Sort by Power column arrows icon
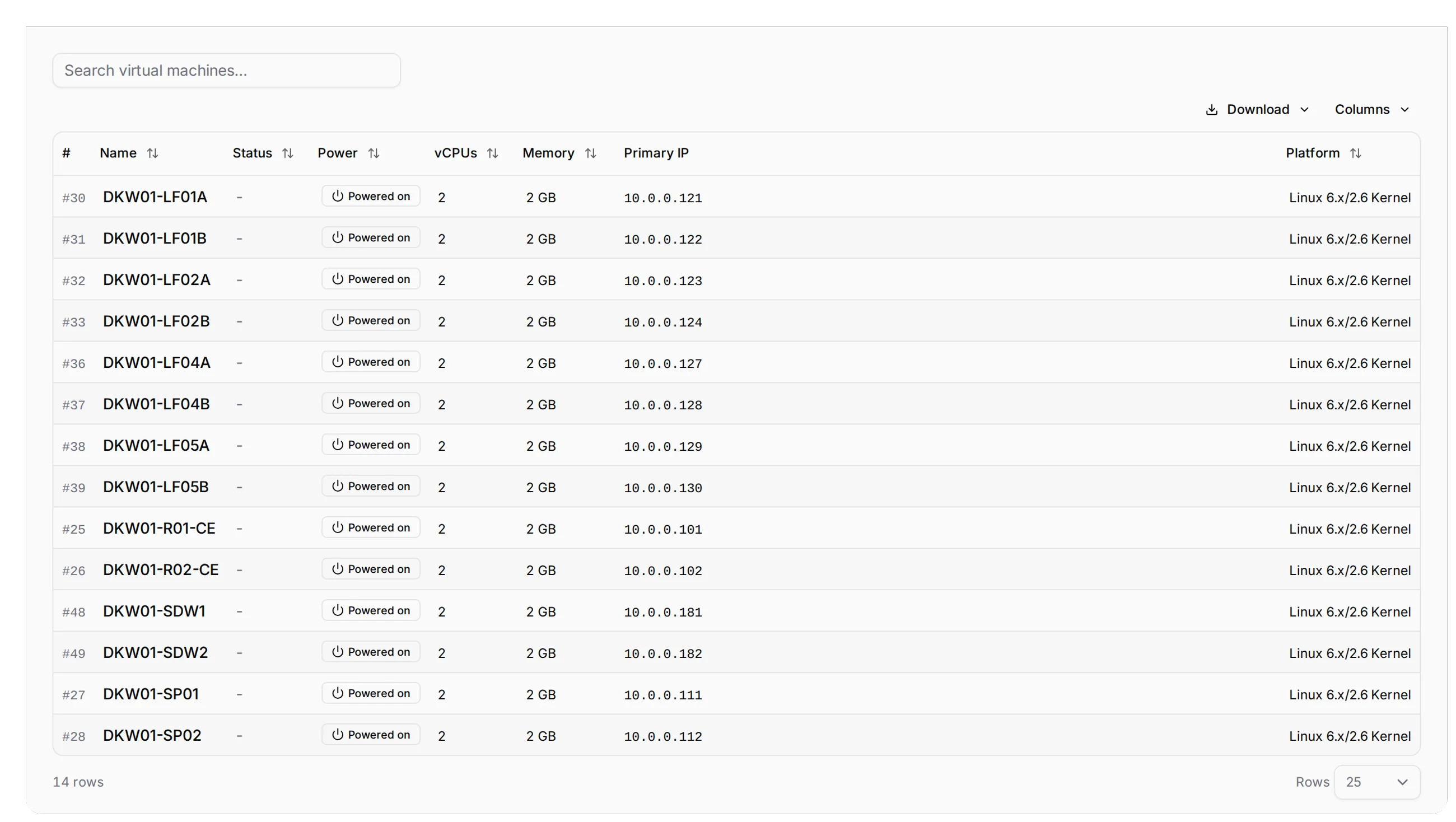Screen dimensions: 1456x822 (374, 153)
